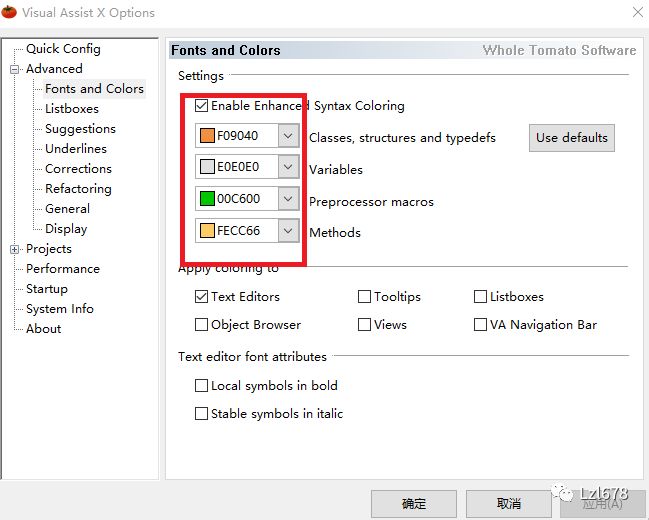Image resolution: width=649 pixels, height=520 pixels.
Task: Open Startup options page
Action: [x=47, y=289]
